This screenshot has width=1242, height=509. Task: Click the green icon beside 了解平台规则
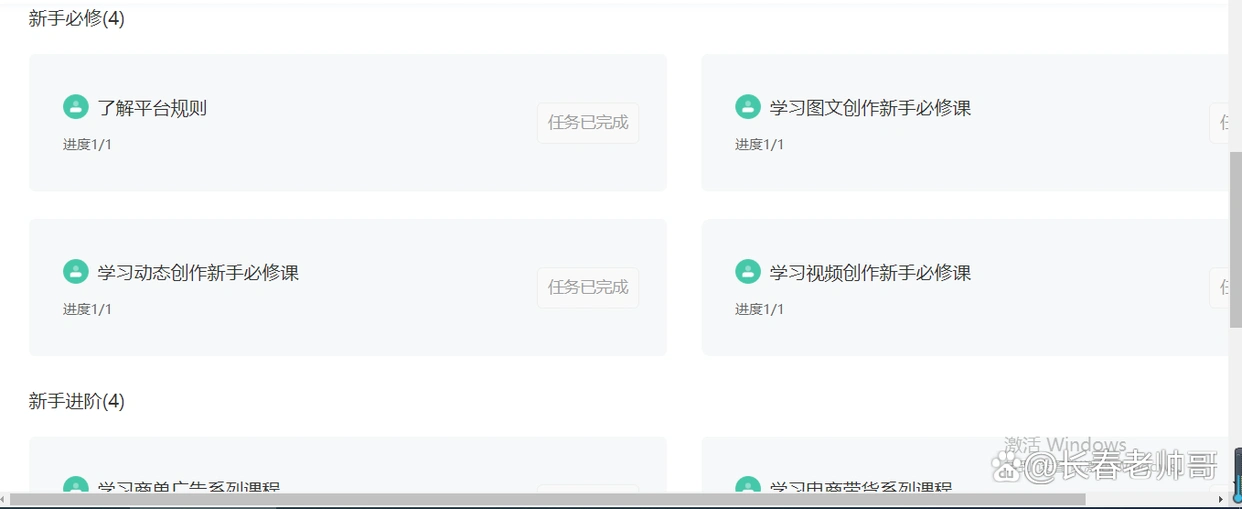pyautogui.click(x=76, y=107)
